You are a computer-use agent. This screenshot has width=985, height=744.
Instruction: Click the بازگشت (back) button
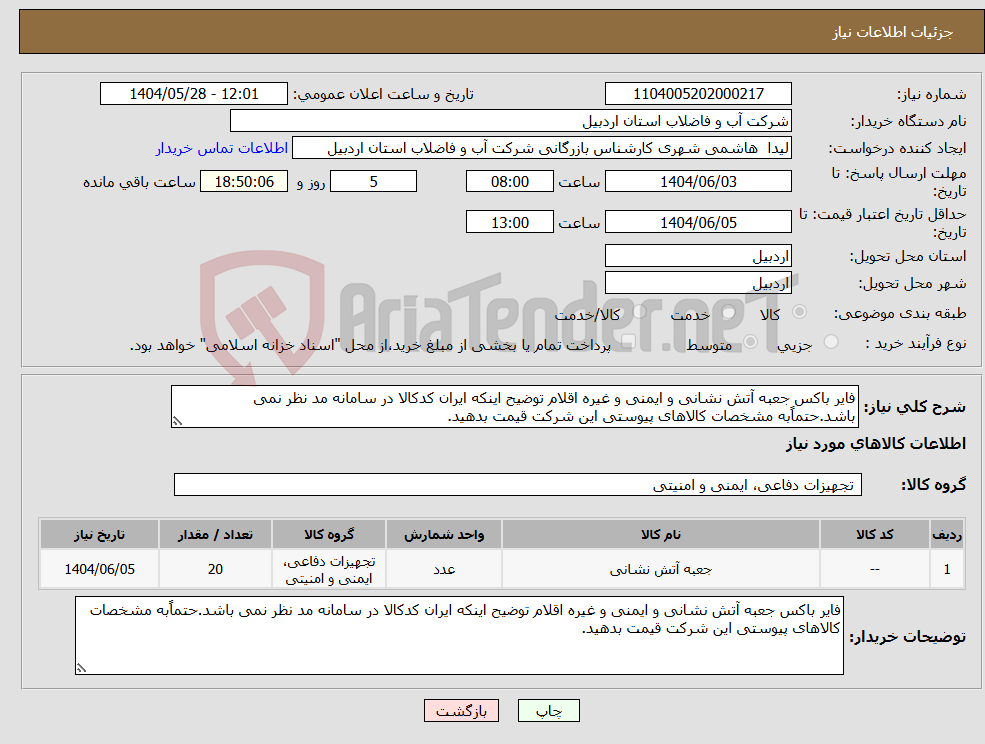461,711
